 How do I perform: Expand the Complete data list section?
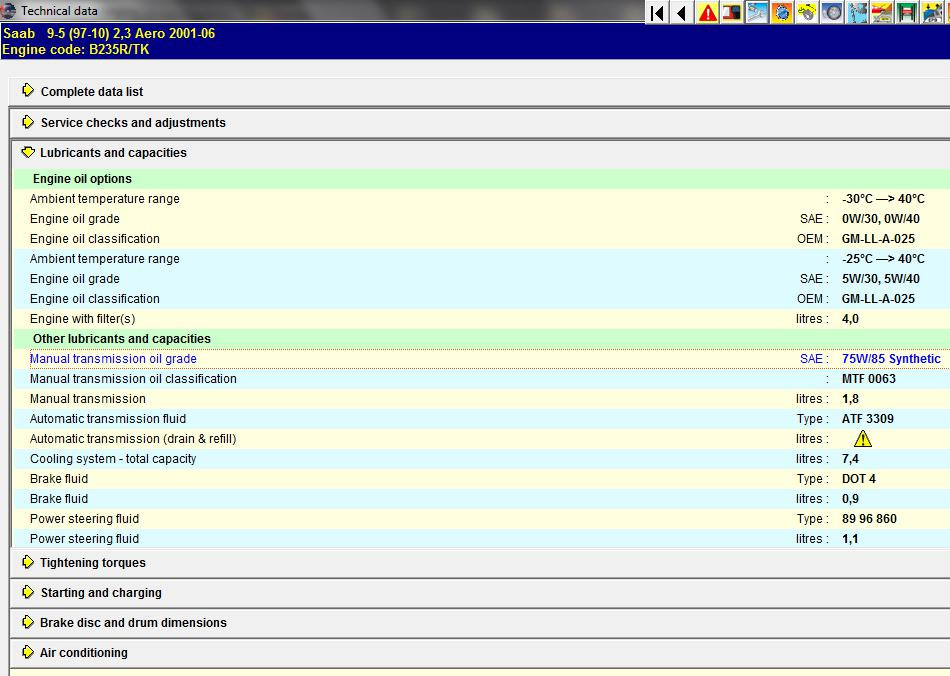click(x=28, y=91)
